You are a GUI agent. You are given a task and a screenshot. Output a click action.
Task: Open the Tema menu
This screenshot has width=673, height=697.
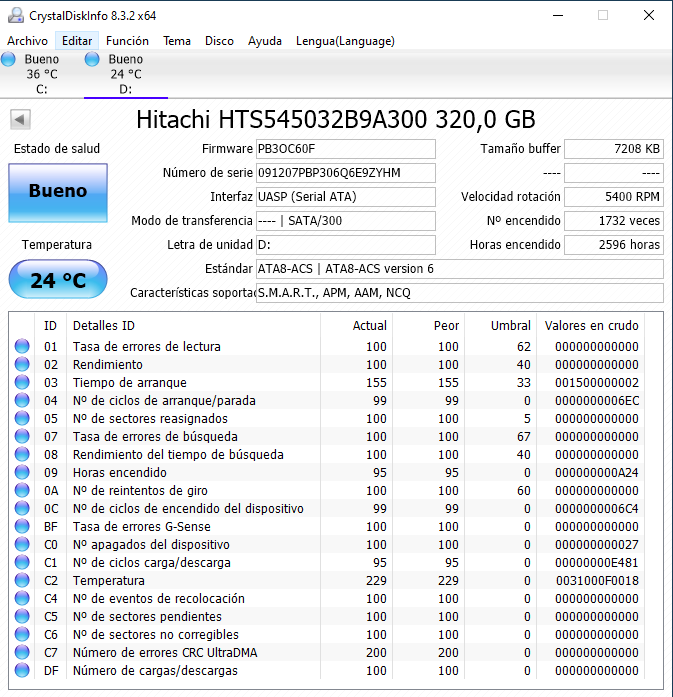pyautogui.click(x=177, y=41)
